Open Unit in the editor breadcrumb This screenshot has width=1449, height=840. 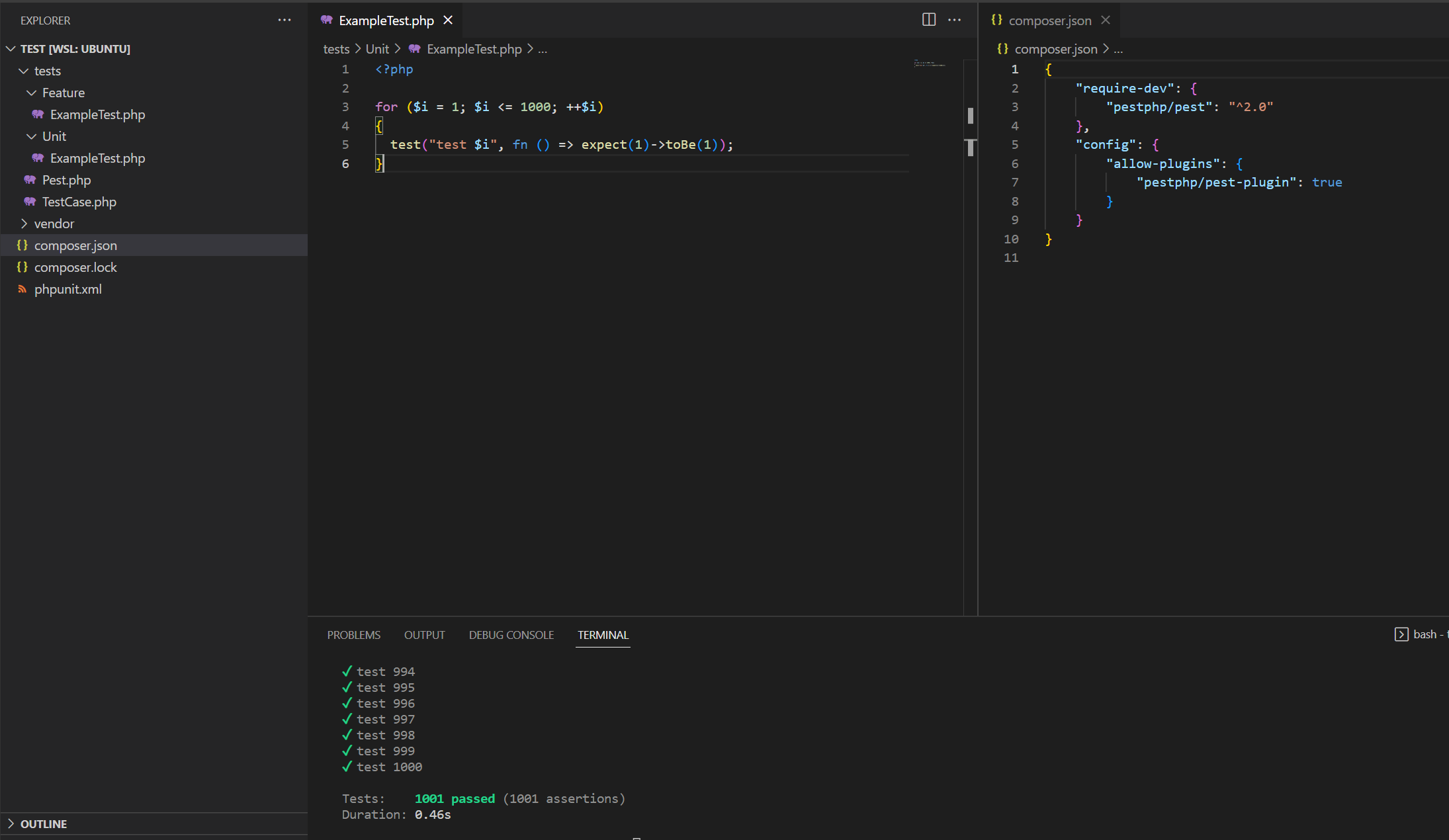click(378, 48)
